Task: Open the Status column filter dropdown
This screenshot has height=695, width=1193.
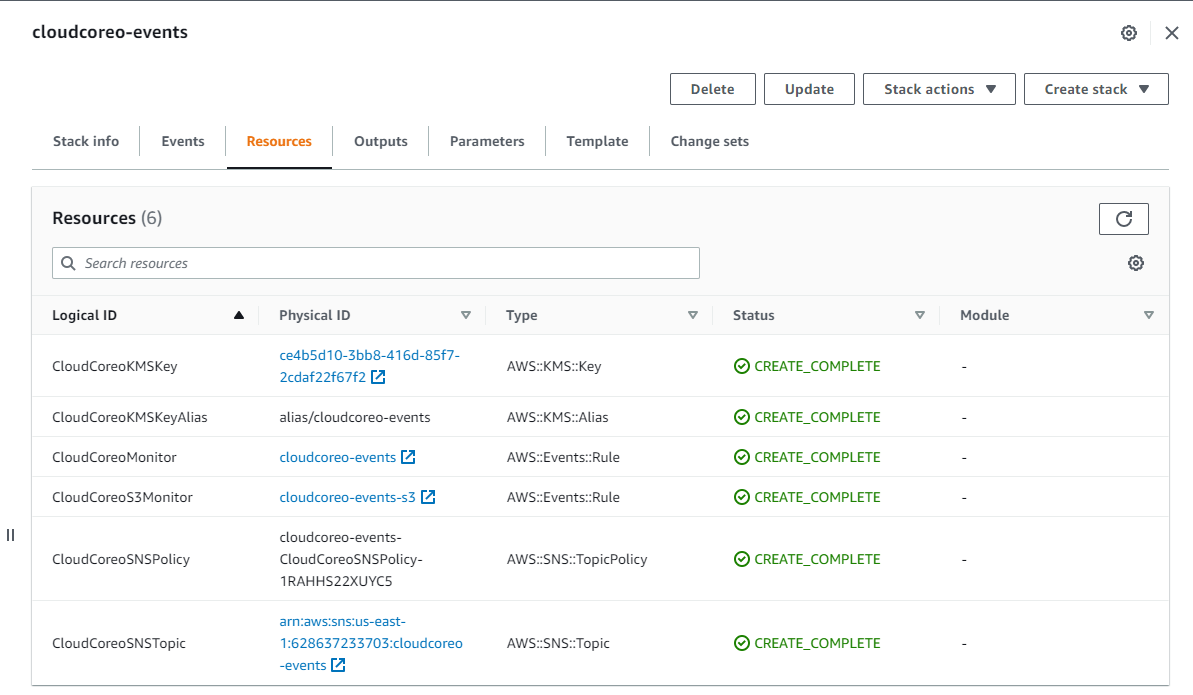Action: (x=919, y=314)
